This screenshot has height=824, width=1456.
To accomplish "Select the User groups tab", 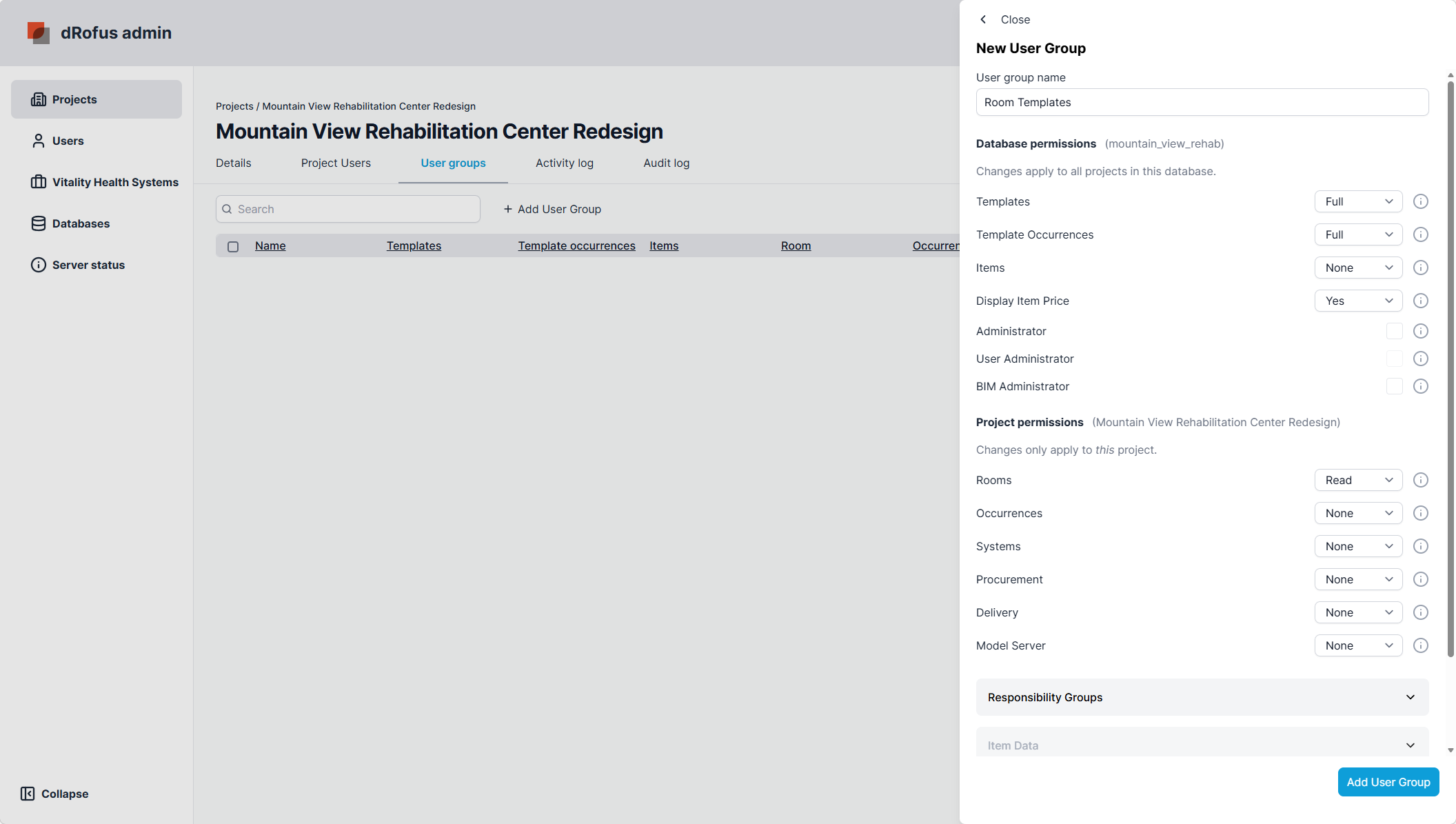I will point(453,163).
